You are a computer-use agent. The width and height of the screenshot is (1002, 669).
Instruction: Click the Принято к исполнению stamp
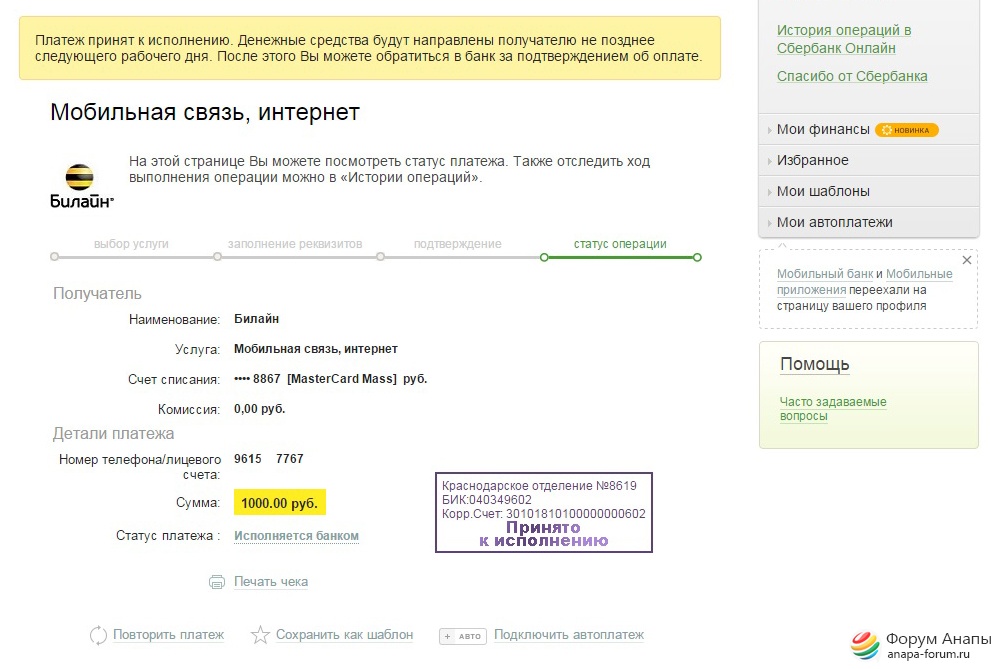(544, 512)
